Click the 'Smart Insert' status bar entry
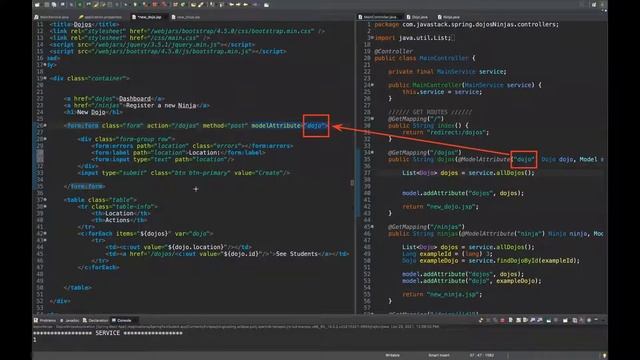The height and width of the screenshot is (360, 640). point(439,355)
